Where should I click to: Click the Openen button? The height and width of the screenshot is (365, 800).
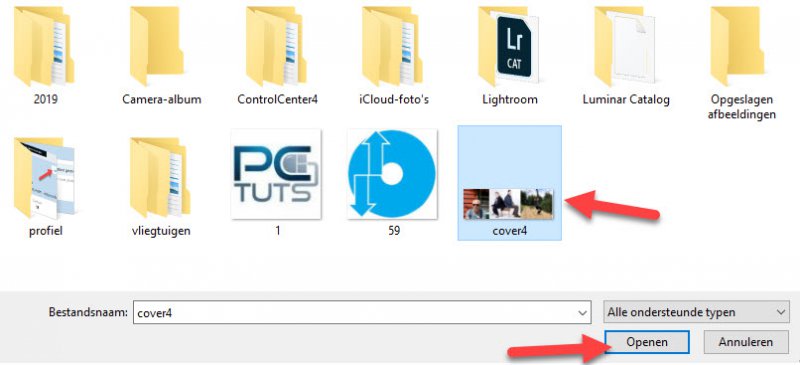click(647, 342)
